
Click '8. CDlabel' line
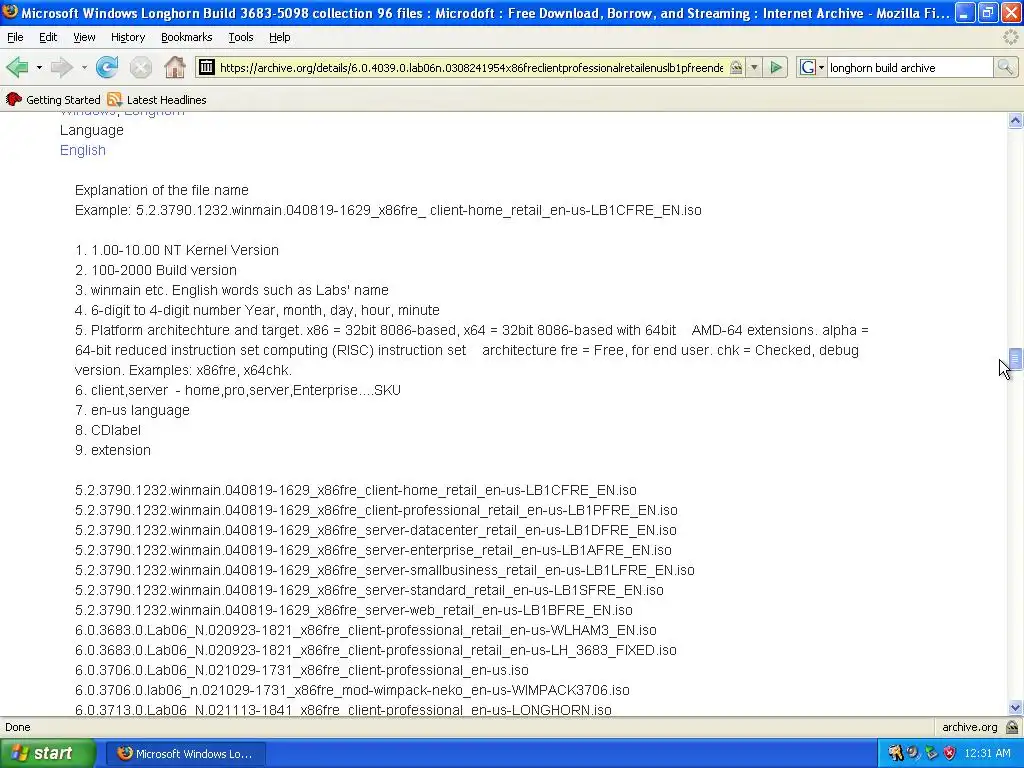[108, 430]
